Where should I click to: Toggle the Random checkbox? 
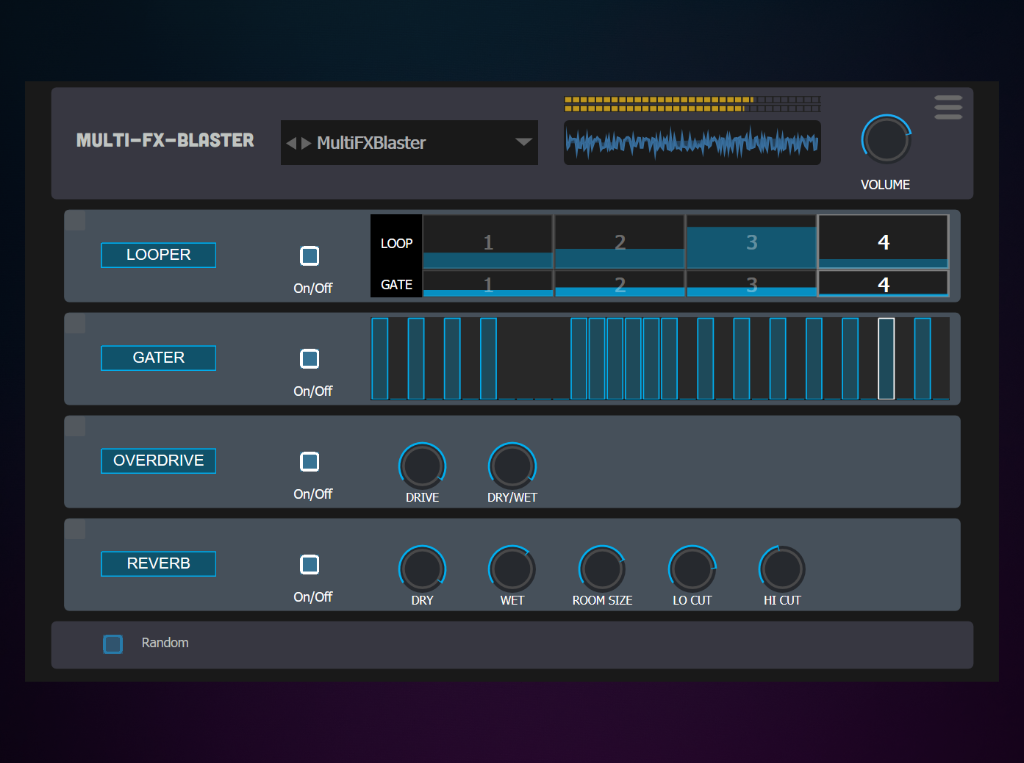point(113,644)
